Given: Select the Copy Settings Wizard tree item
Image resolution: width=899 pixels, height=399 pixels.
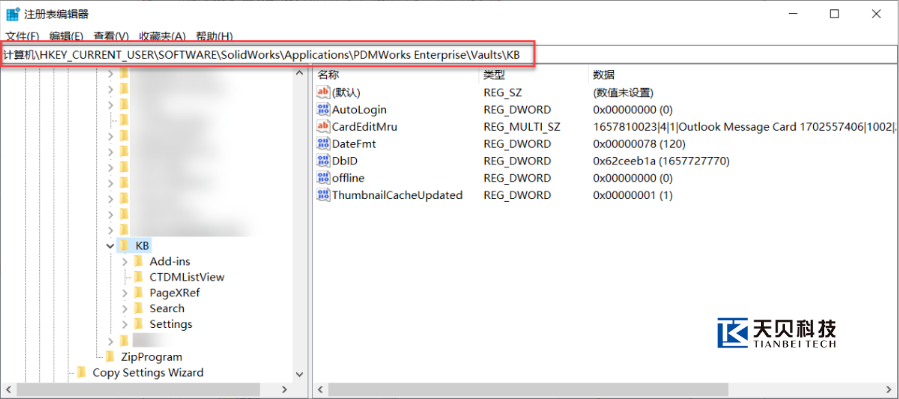Looking at the screenshot, I should pyautogui.click(x=148, y=373).
